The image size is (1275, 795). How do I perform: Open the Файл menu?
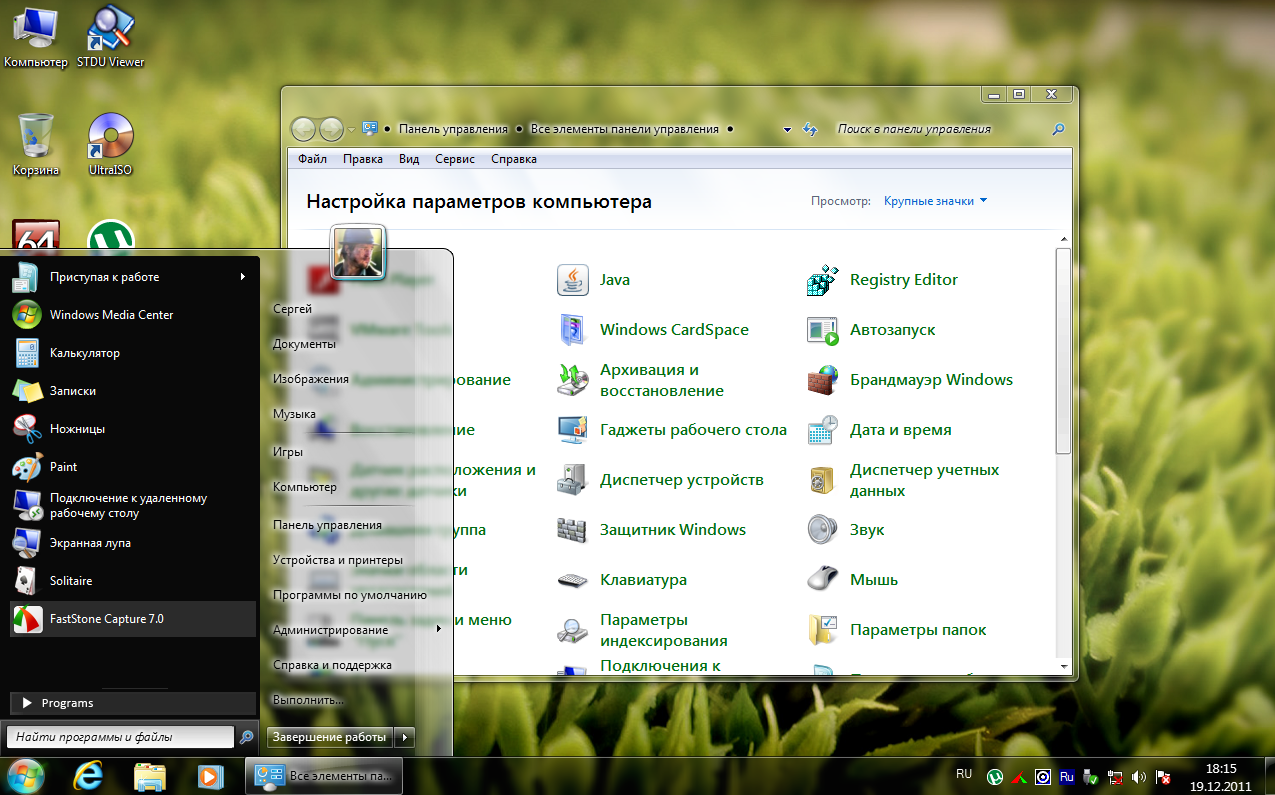312,159
